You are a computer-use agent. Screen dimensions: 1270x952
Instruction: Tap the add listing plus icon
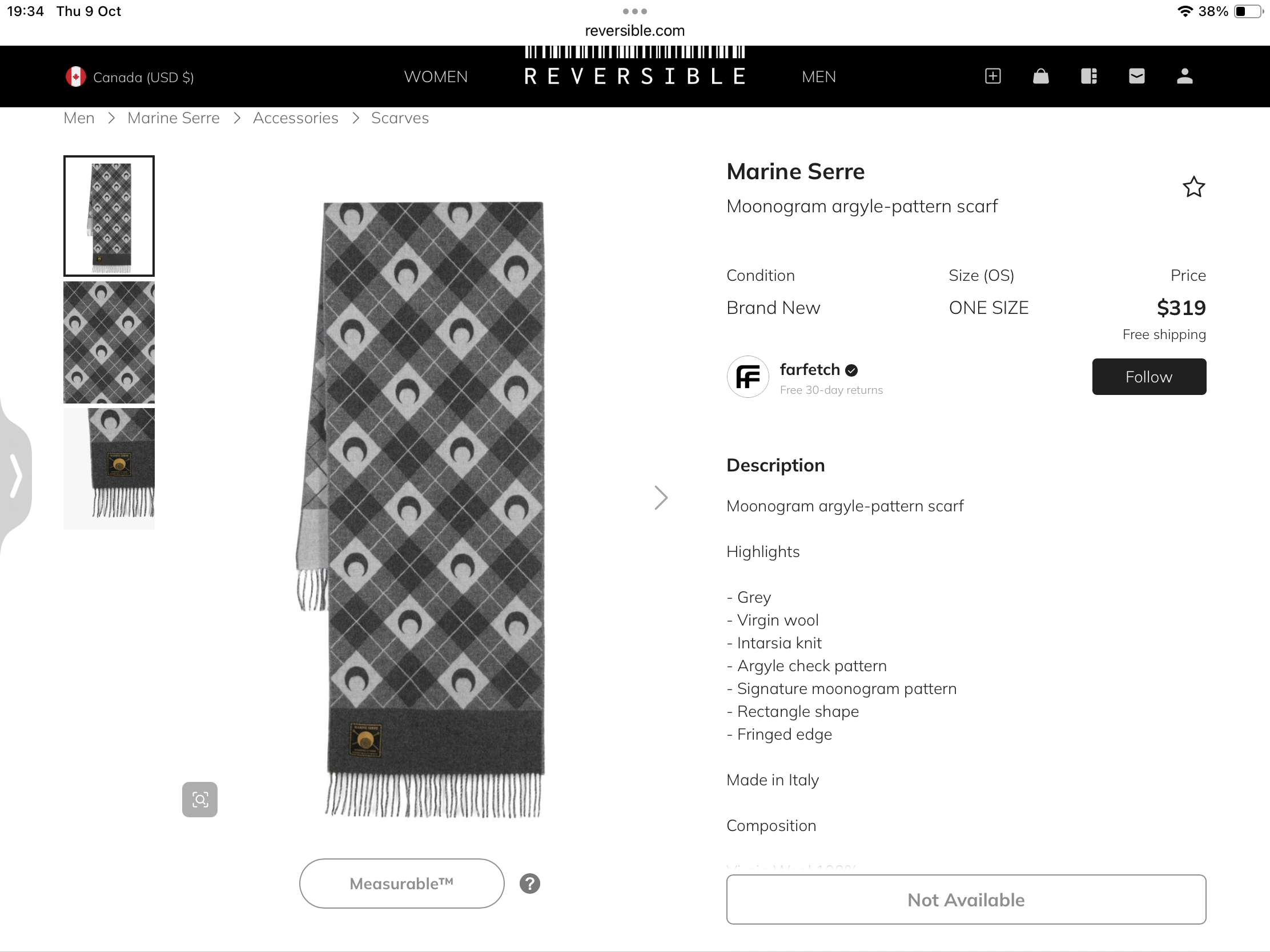(x=992, y=76)
